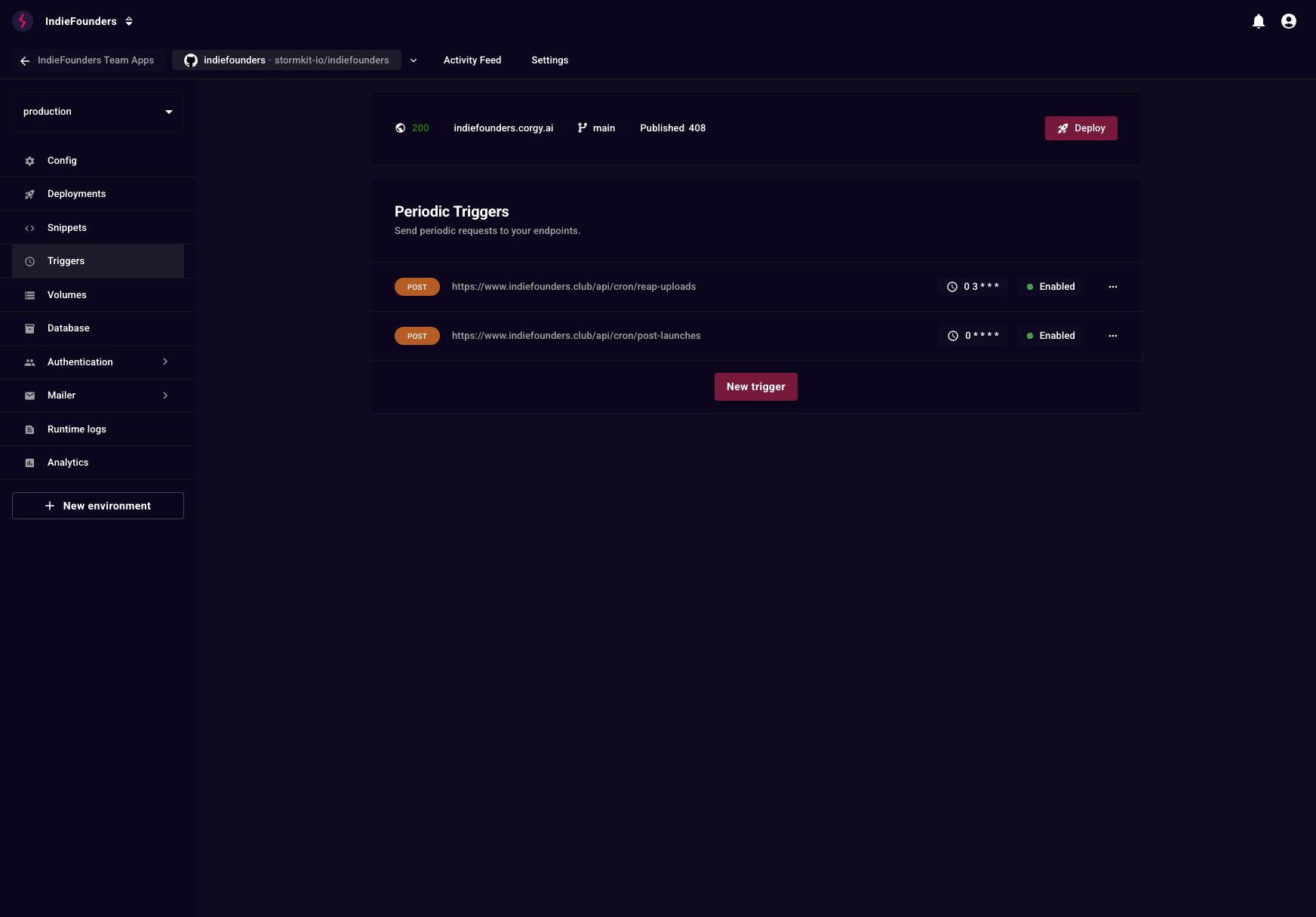Image resolution: width=1316 pixels, height=917 pixels.
Task: Click the main branch label
Action: point(604,128)
